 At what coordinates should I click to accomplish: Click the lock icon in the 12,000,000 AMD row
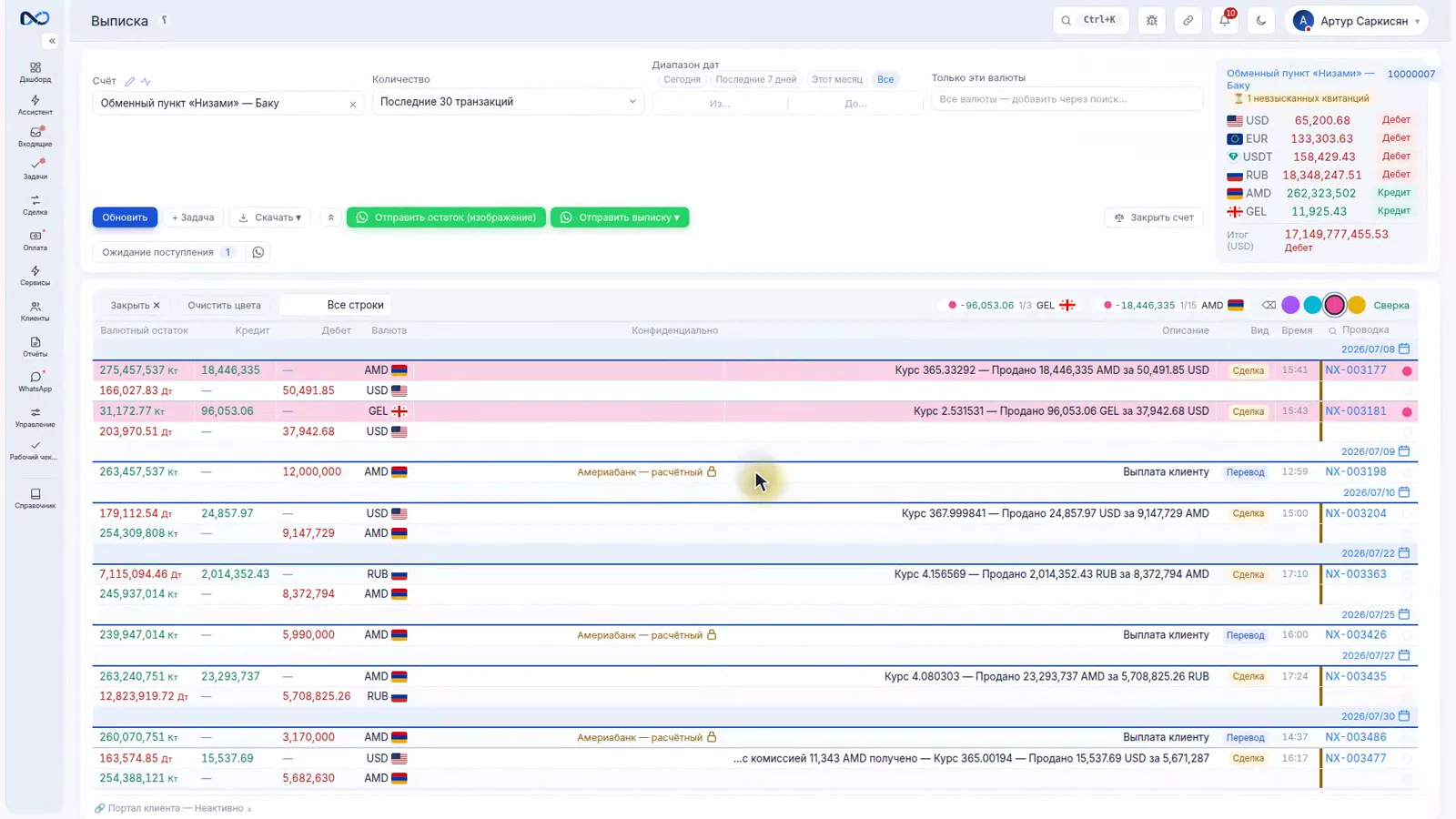tap(712, 471)
